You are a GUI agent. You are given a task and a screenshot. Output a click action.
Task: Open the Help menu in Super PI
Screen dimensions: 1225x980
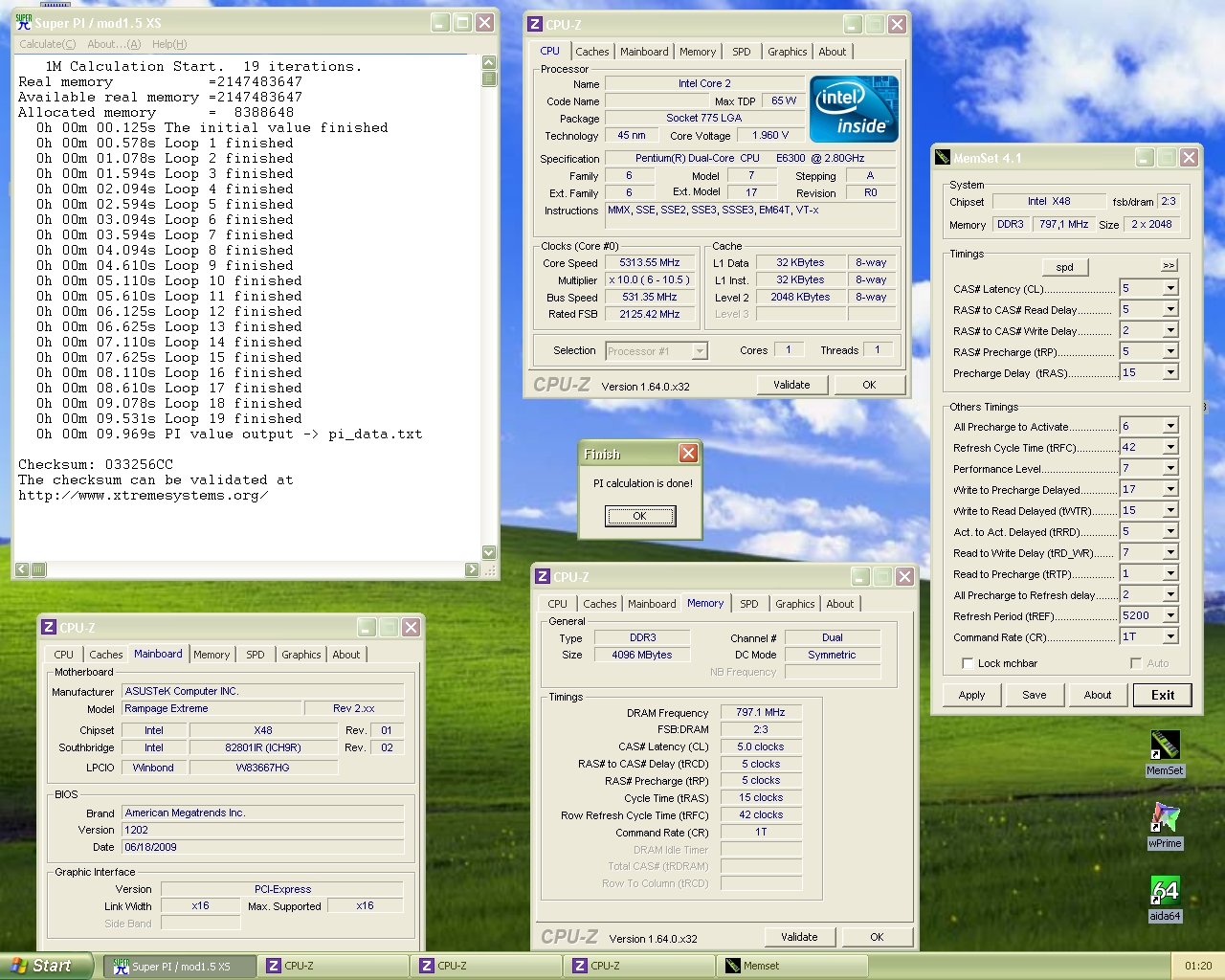click(169, 44)
